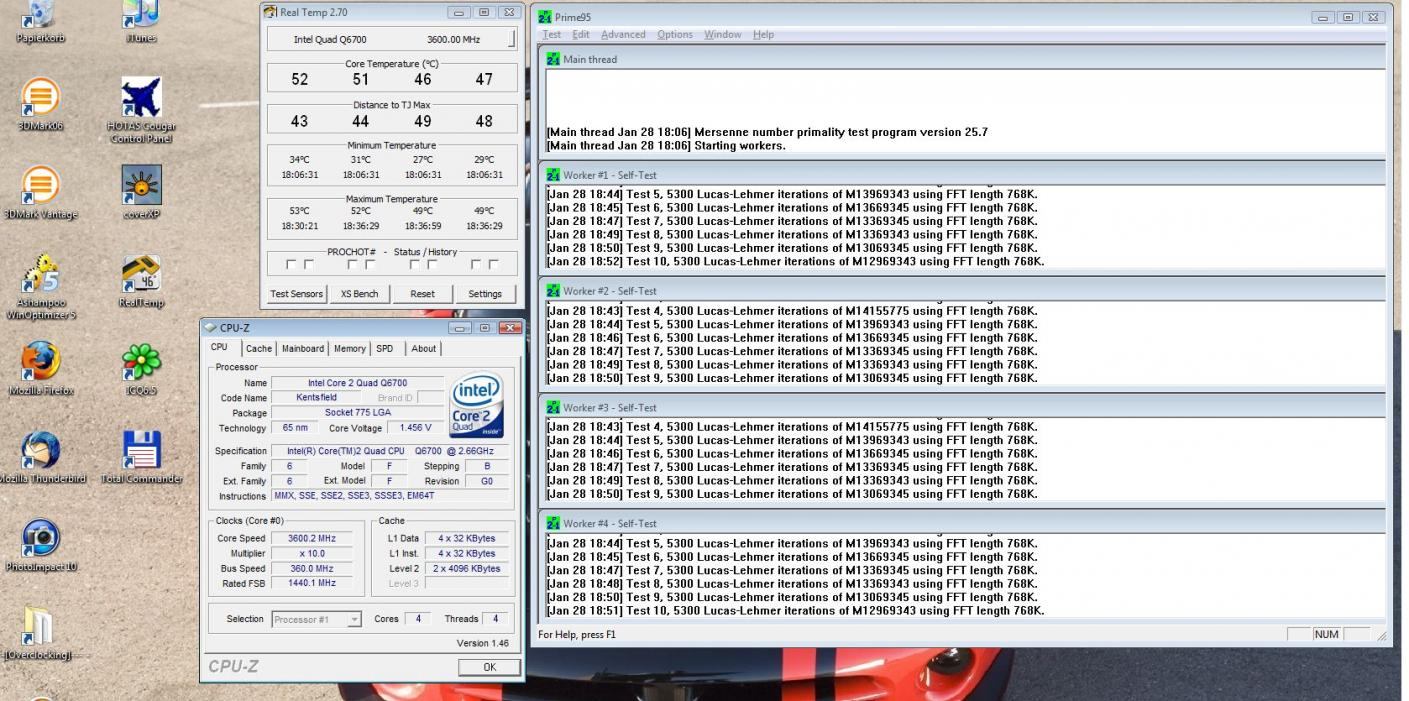Open the Test menu in Prime95
This screenshot has width=1409, height=701.
(x=551, y=34)
